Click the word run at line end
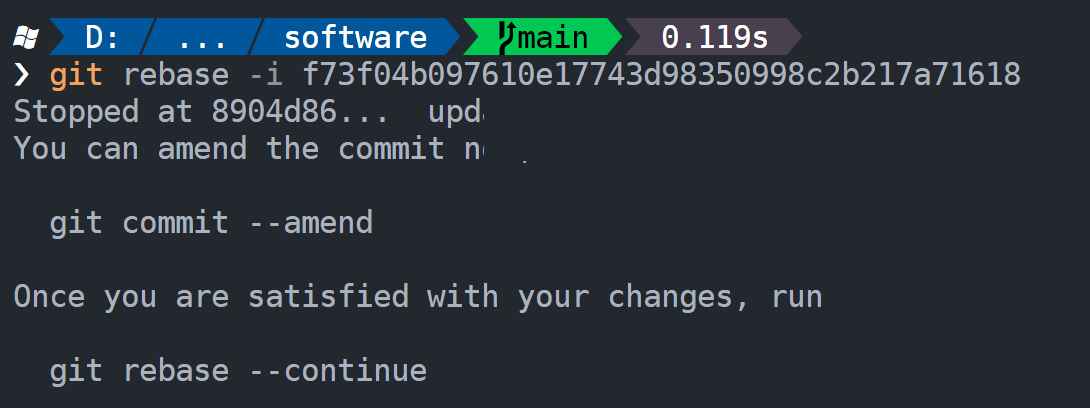The height and width of the screenshot is (408, 1090). (x=797, y=297)
